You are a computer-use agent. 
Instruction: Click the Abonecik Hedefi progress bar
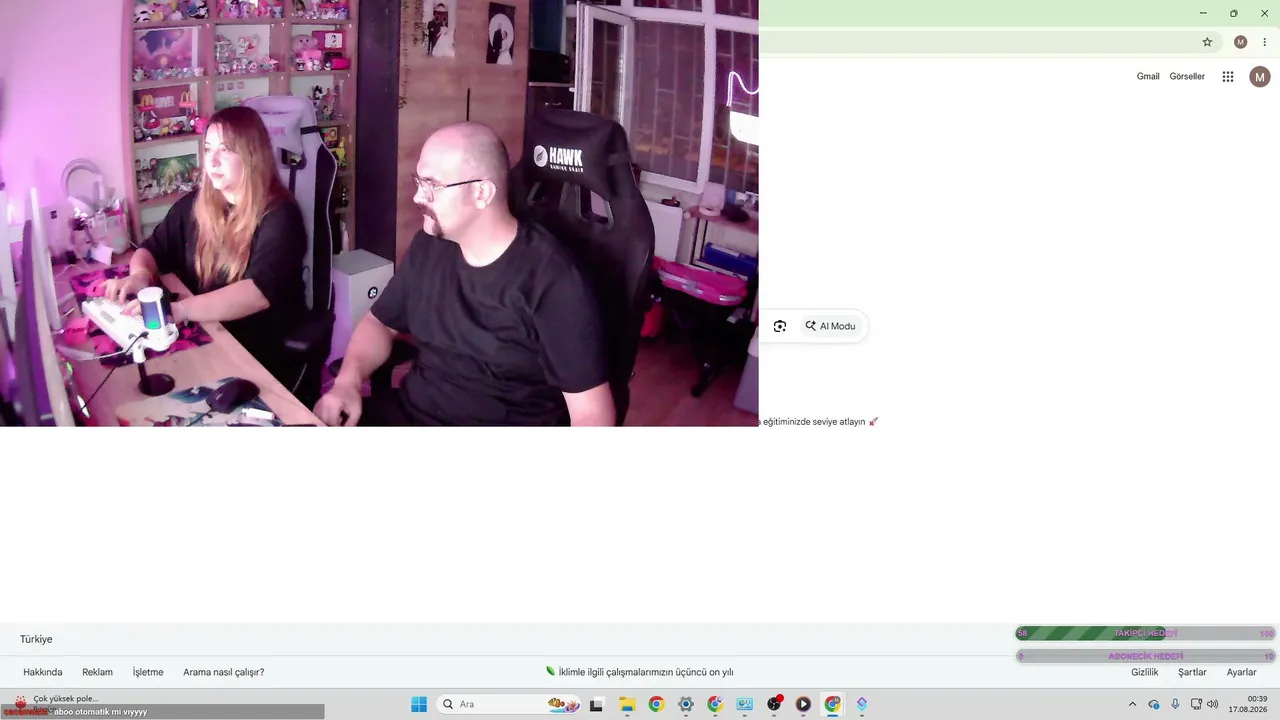[x=1146, y=656]
